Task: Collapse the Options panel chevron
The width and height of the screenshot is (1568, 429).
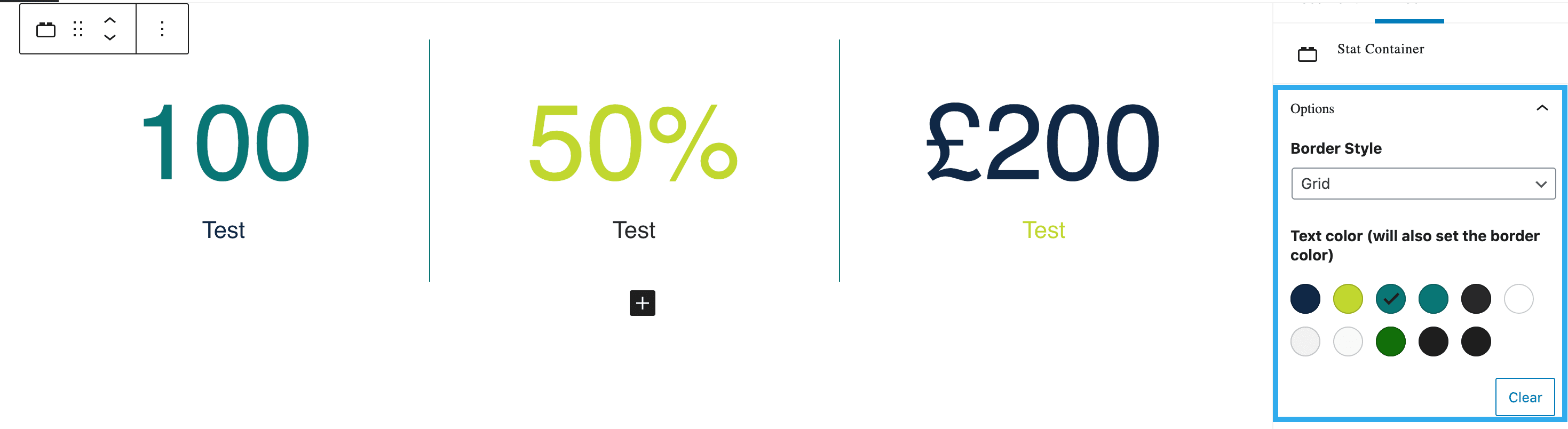Action: pyautogui.click(x=1541, y=108)
